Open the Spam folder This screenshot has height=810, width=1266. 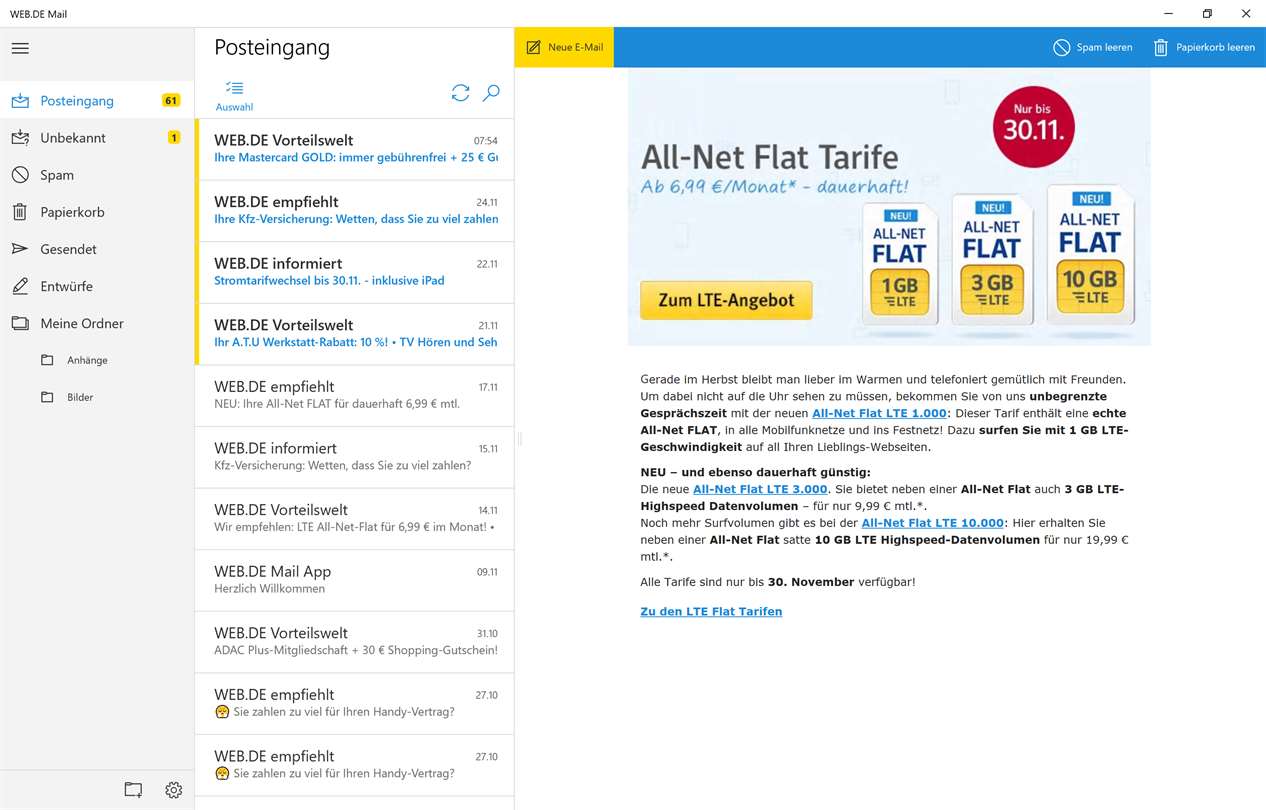click(x=57, y=175)
